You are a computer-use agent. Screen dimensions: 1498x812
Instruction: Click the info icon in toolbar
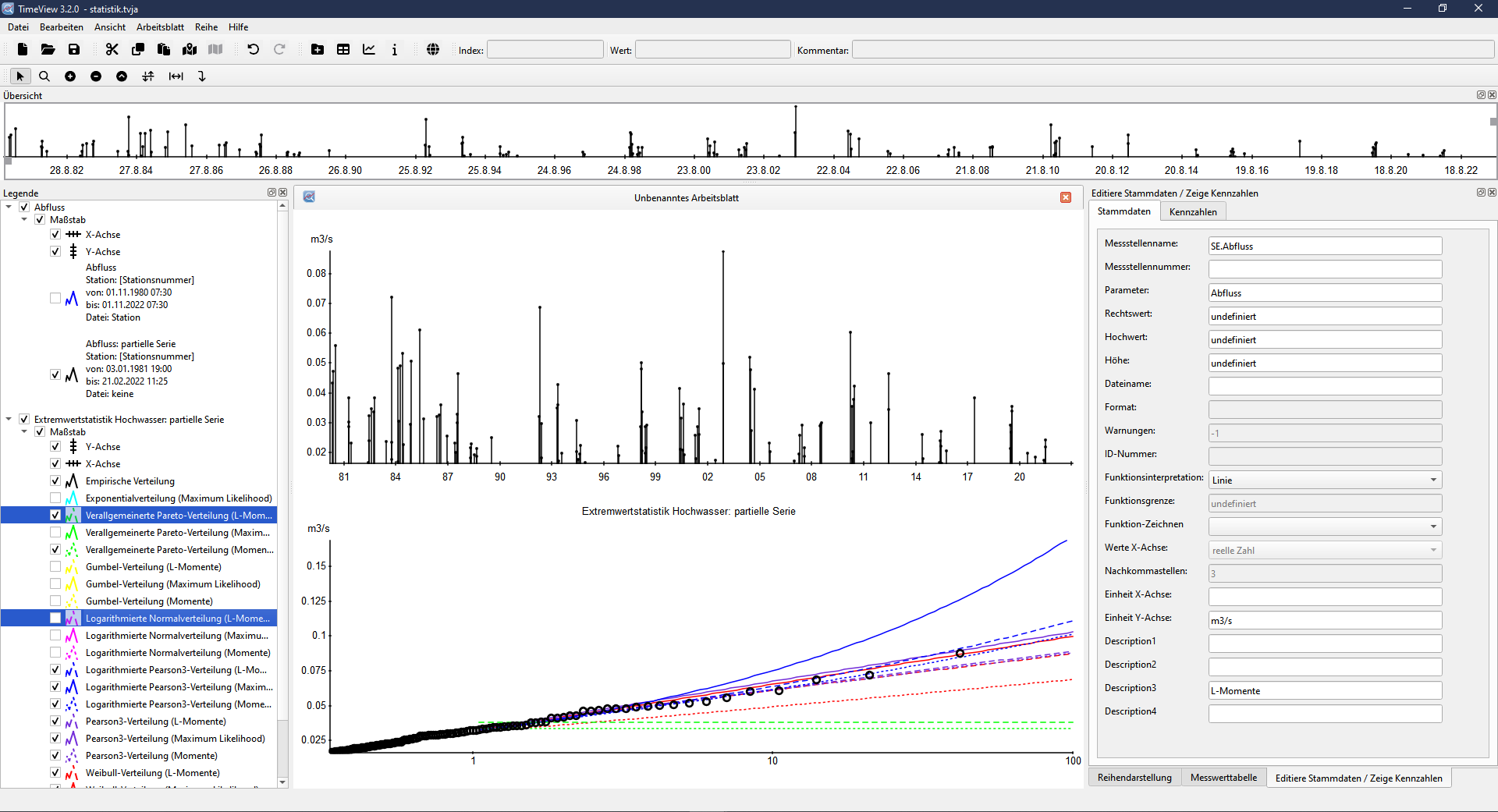click(395, 50)
